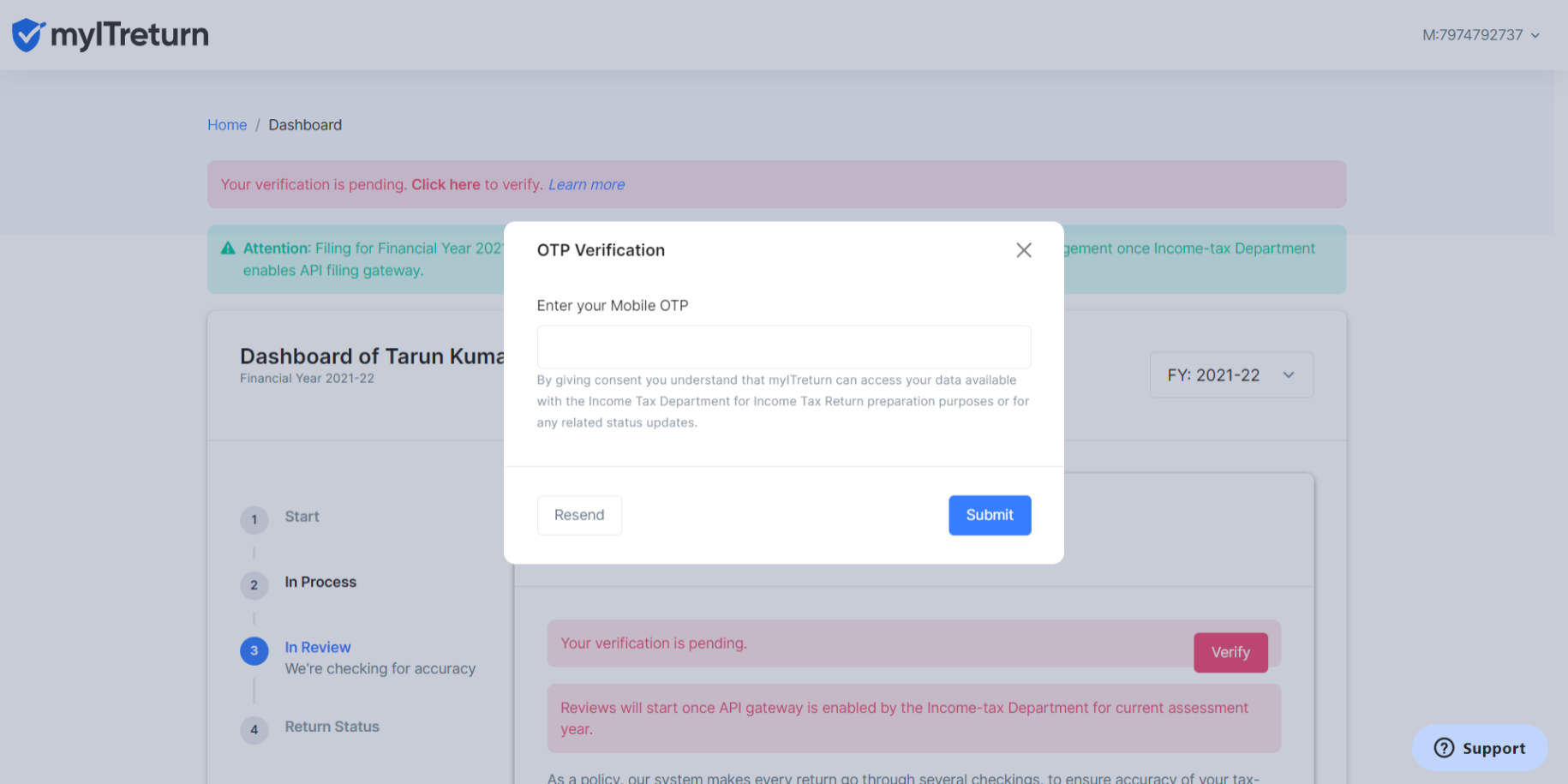The width and height of the screenshot is (1568, 784).
Task: Click the 'Your verification is pending.' card text
Action: coord(654,643)
